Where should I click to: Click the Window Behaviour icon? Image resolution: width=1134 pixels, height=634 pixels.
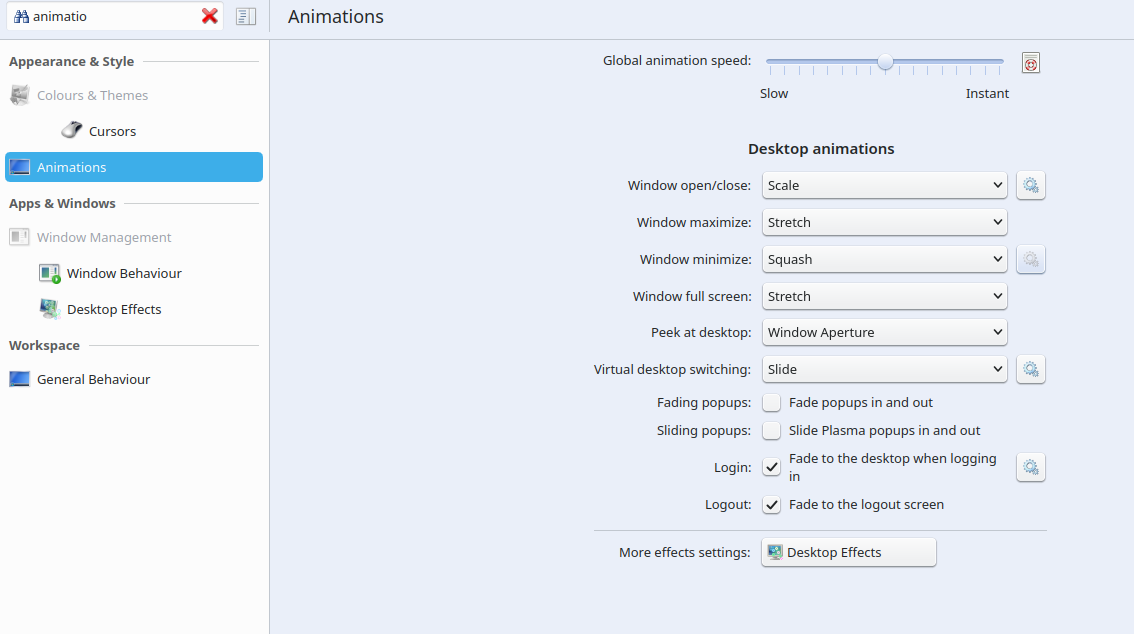pos(49,273)
